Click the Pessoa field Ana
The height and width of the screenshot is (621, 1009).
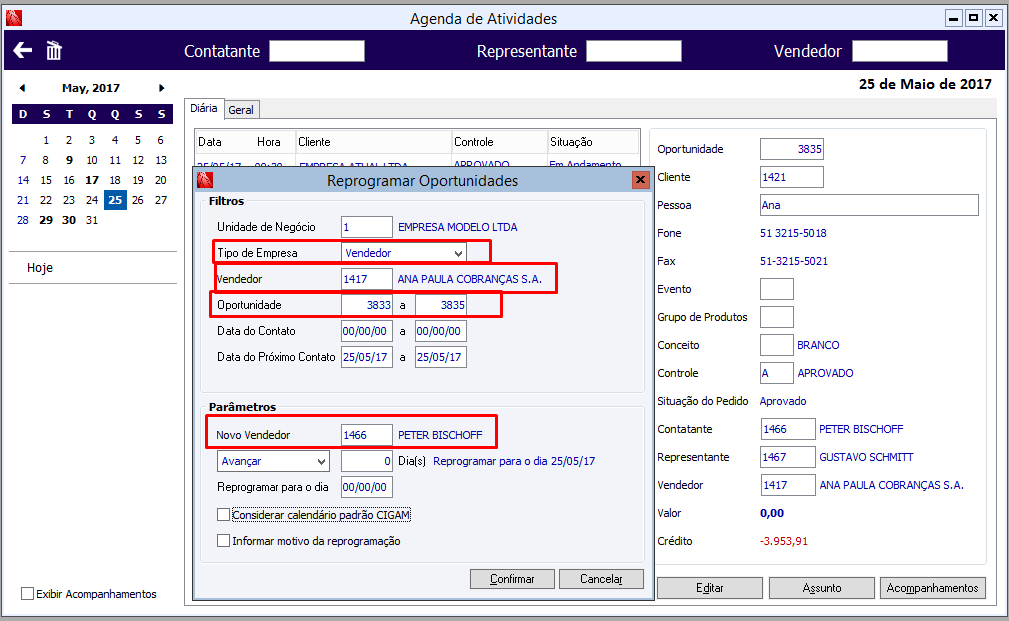click(x=869, y=205)
